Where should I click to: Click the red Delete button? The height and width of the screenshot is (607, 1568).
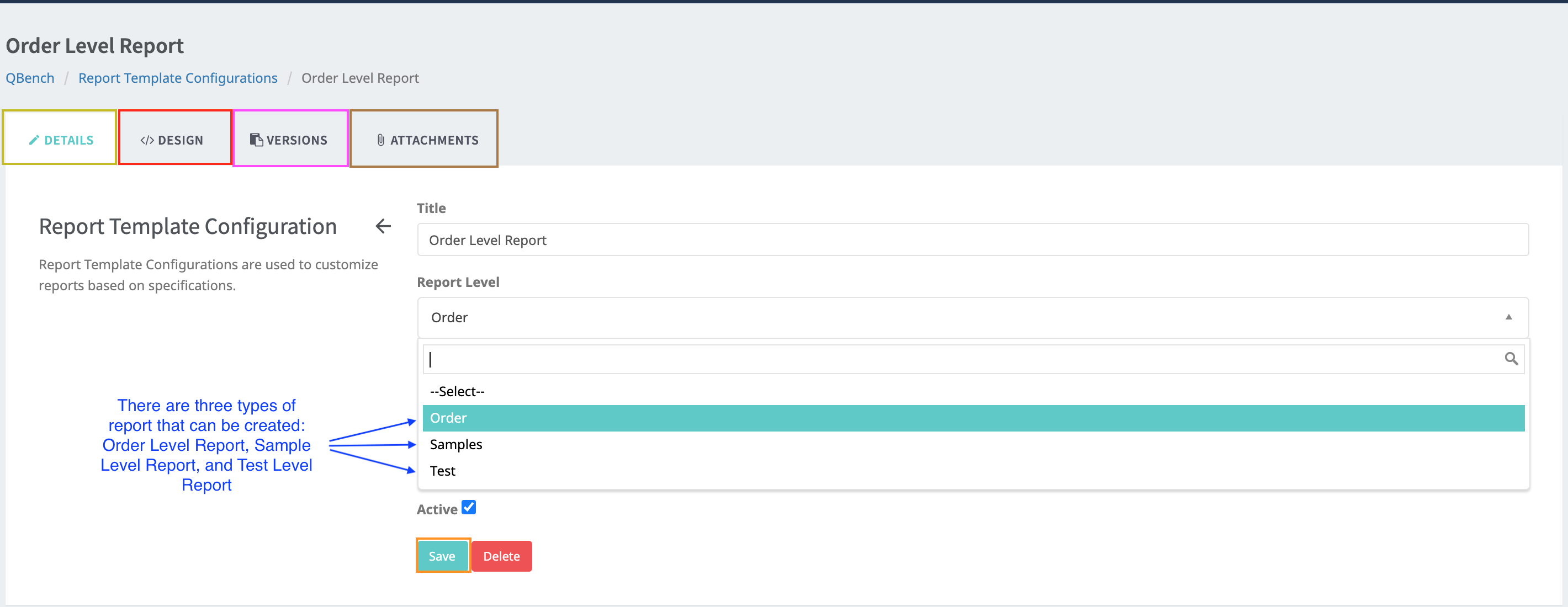(x=501, y=556)
